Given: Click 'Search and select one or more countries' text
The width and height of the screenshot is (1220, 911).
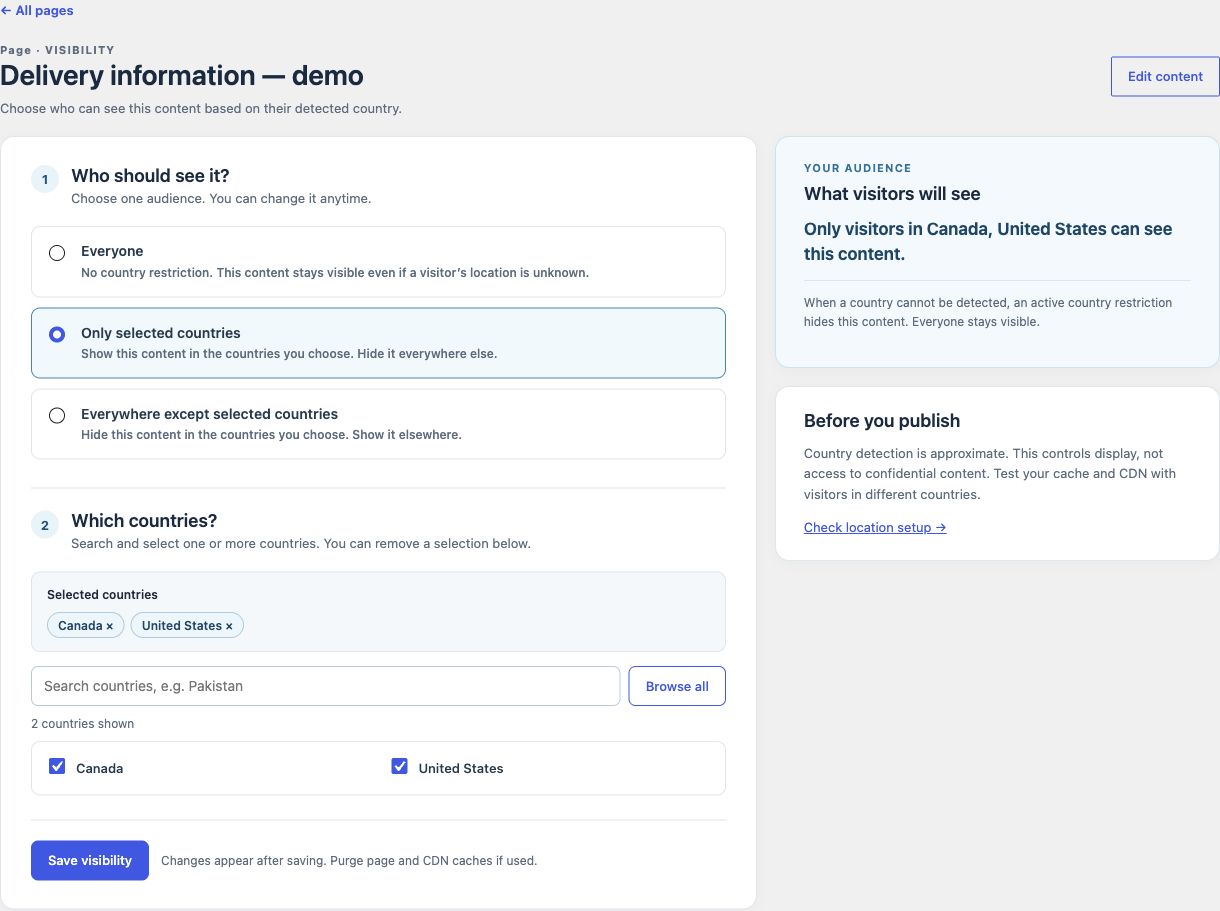Looking at the screenshot, I should tap(301, 544).
